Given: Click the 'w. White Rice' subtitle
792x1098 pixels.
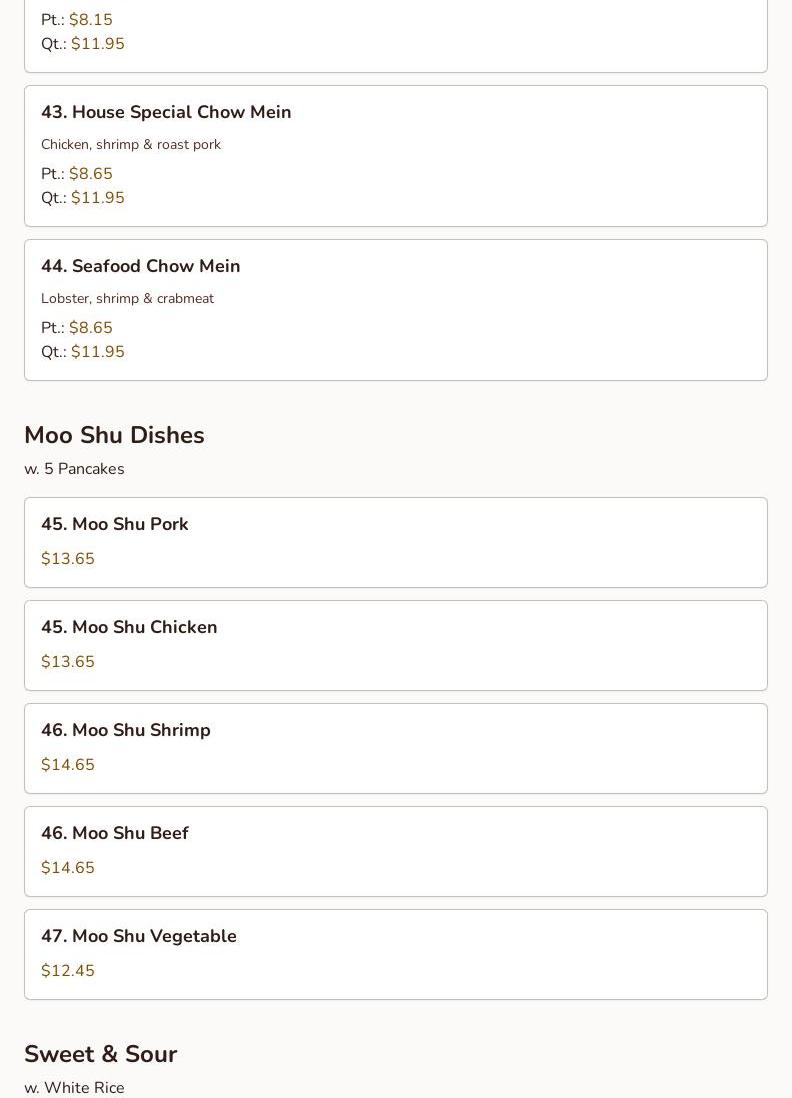Looking at the screenshot, I should point(74,1087).
